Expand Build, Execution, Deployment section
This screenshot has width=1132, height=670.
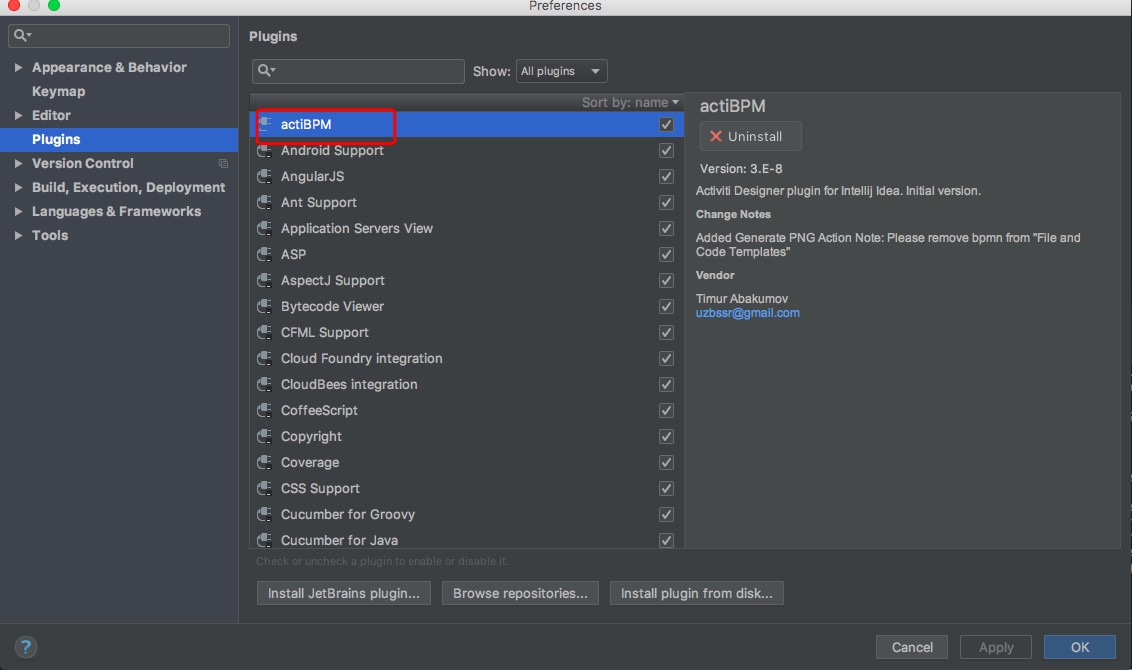18,187
